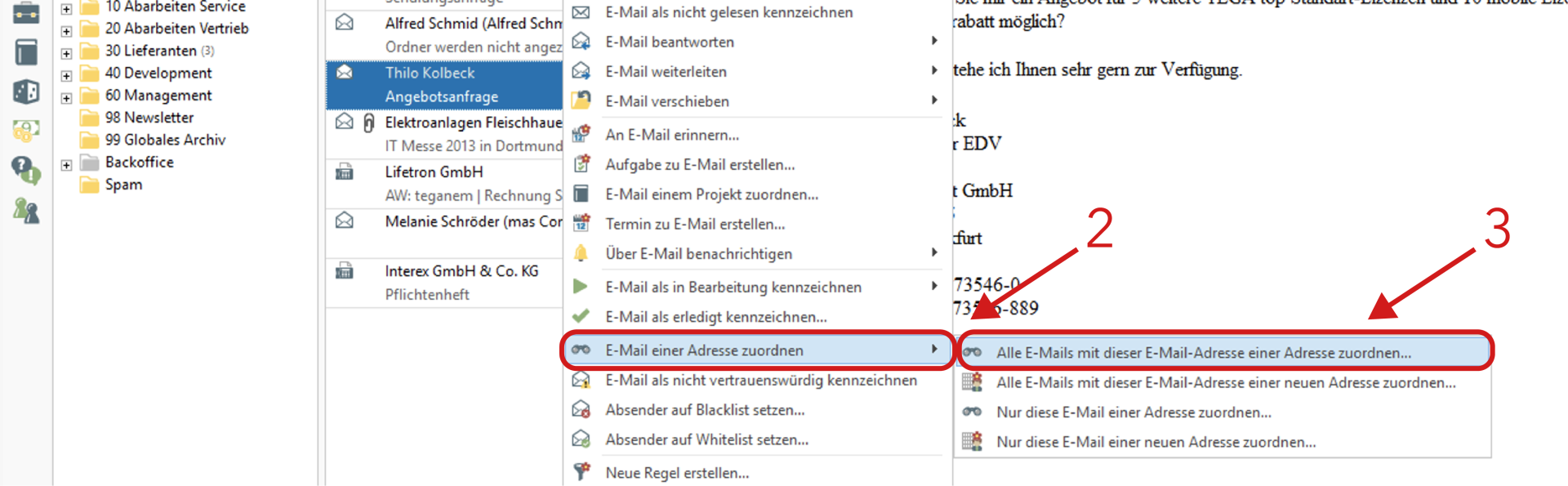Open E-Mail verschieben submenu
Screen dimensions: 1568x486
tap(756, 101)
